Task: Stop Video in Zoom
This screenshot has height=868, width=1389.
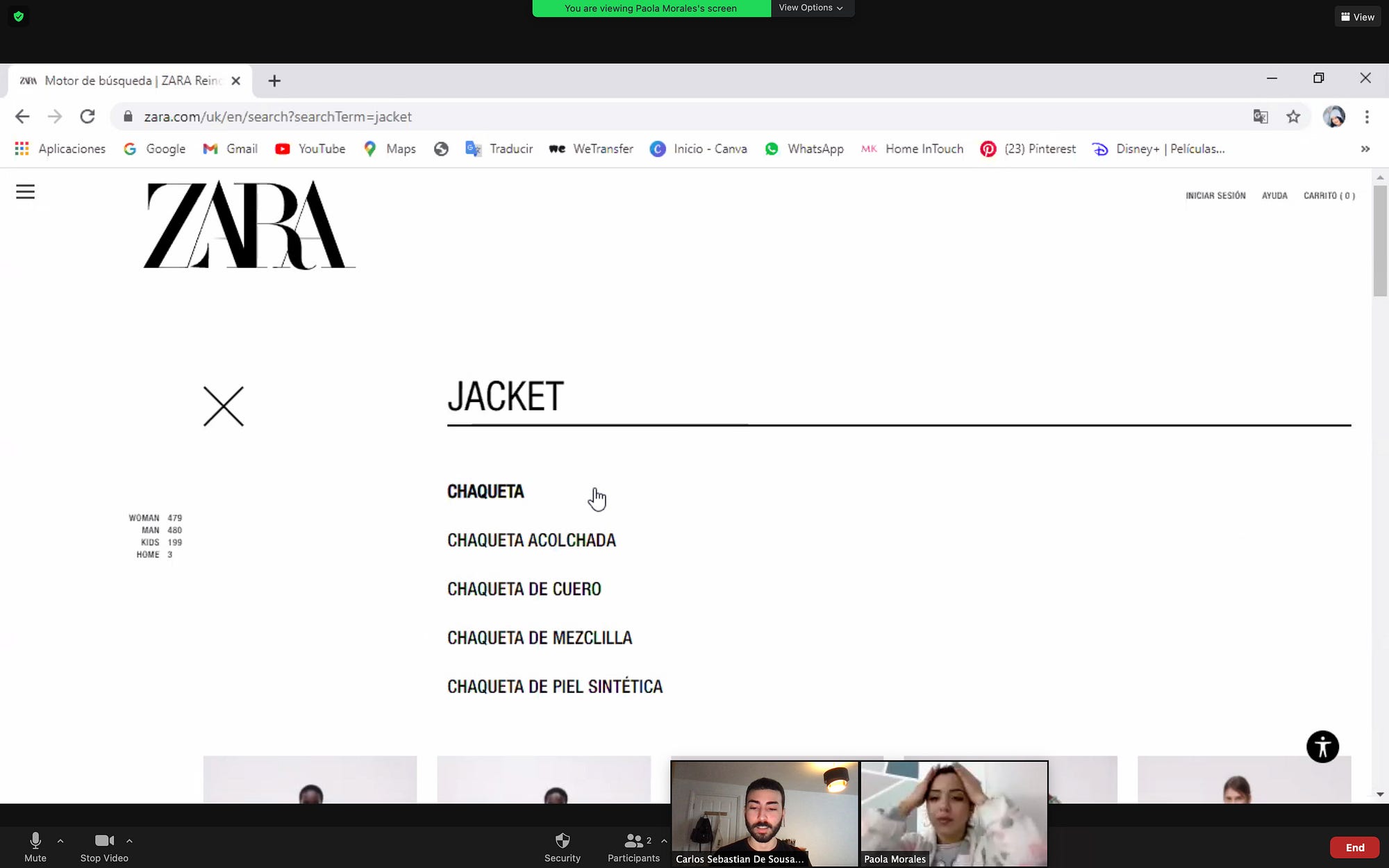Action: [x=104, y=847]
